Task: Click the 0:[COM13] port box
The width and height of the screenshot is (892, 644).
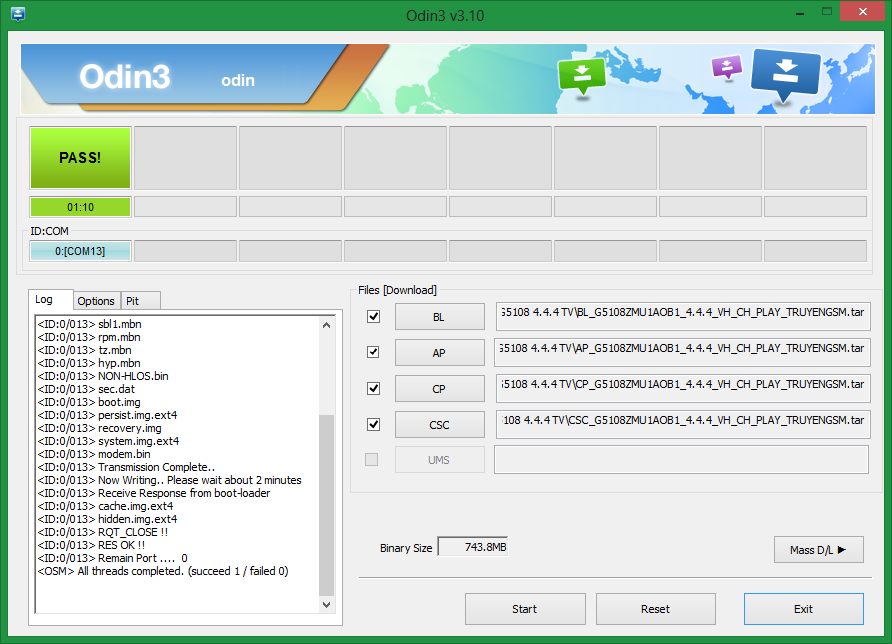Action: (x=80, y=251)
